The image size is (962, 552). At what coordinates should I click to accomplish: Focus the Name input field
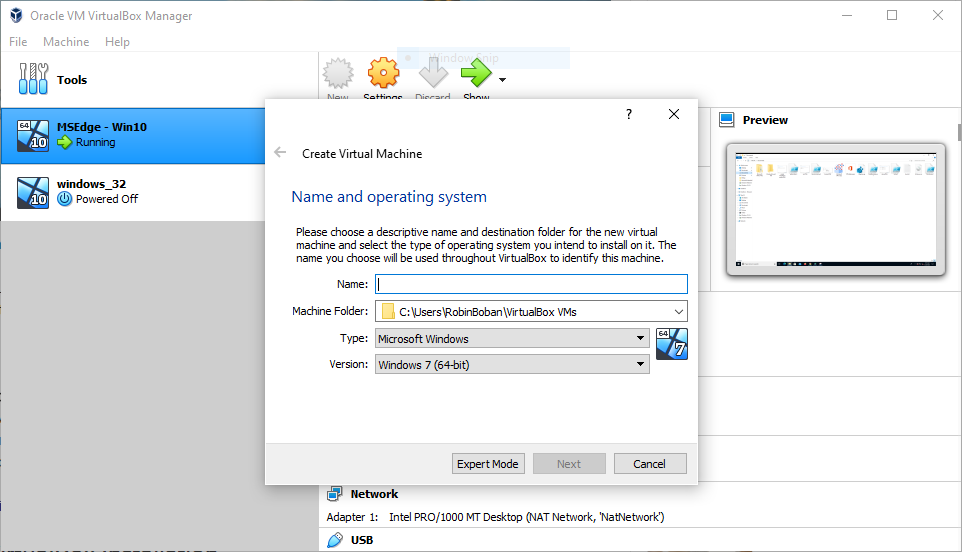tap(531, 284)
